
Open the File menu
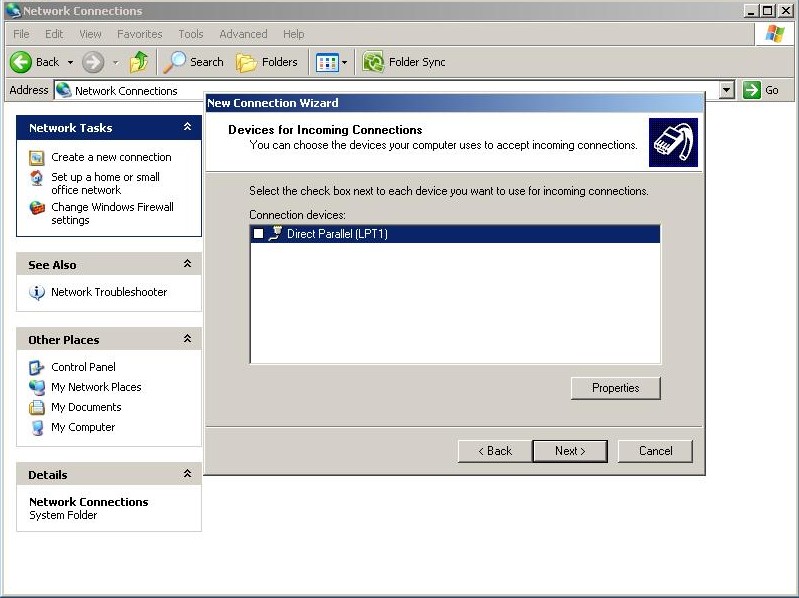(x=21, y=34)
